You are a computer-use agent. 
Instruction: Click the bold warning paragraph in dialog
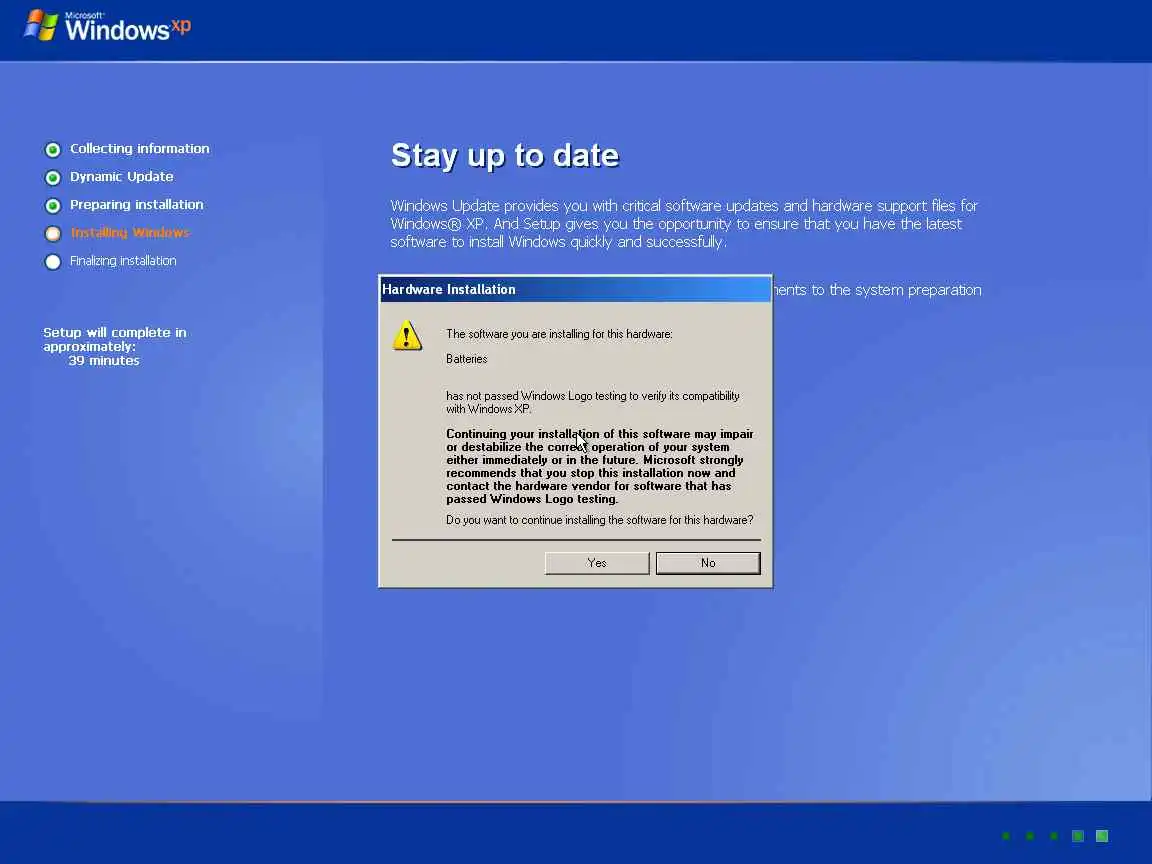(600, 467)
